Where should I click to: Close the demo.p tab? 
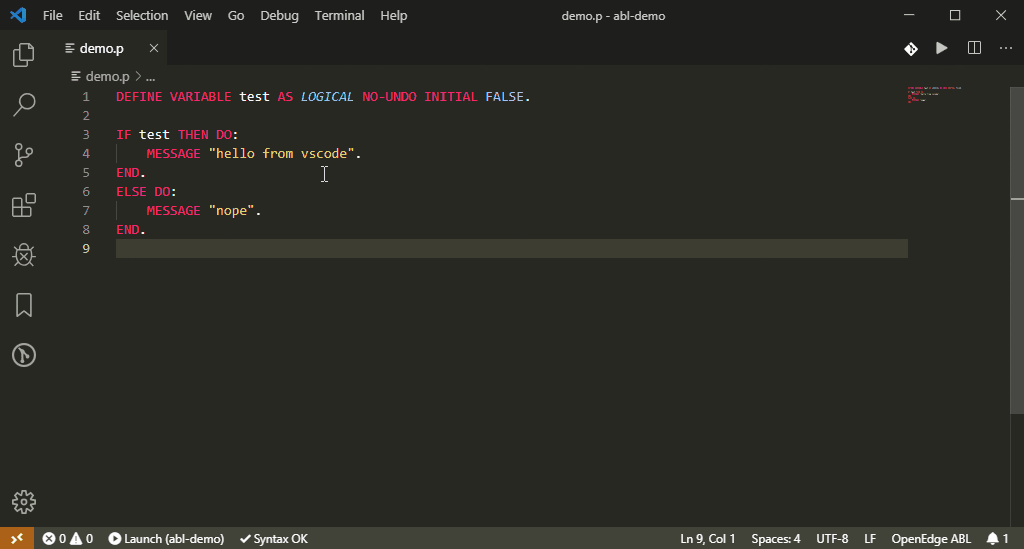pyautogui.click(x=153, y=48)
